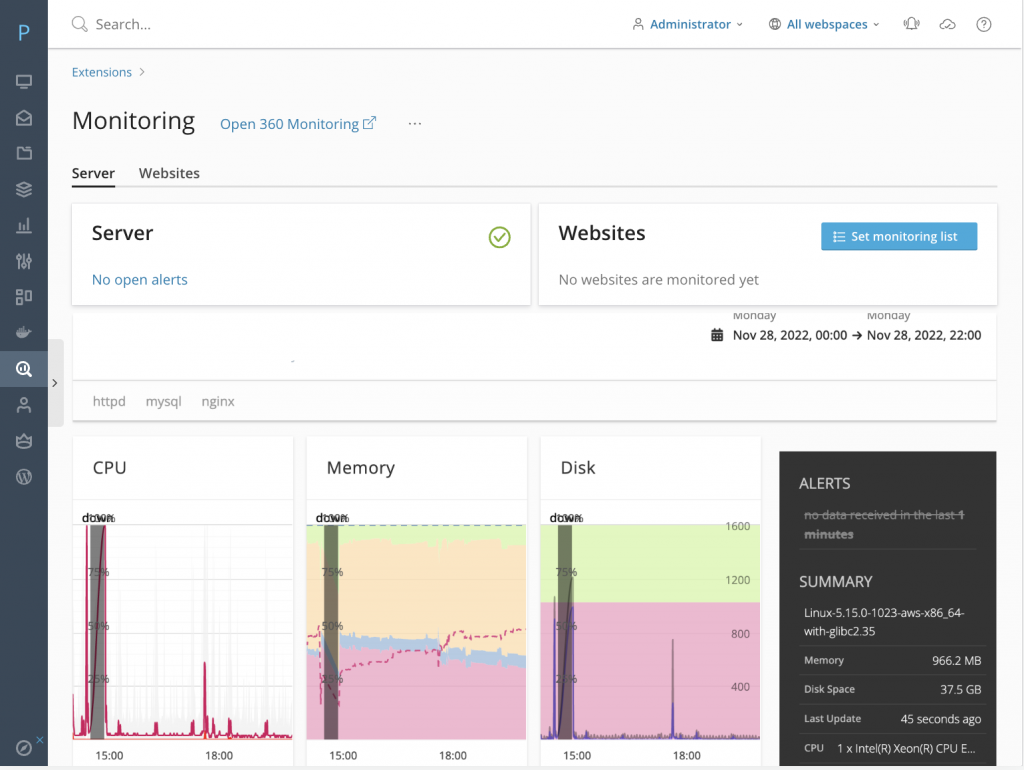Viewport: 1024px width, 770px height.
Task: Click inside the Memory usage graph
Action: [416, 632]
